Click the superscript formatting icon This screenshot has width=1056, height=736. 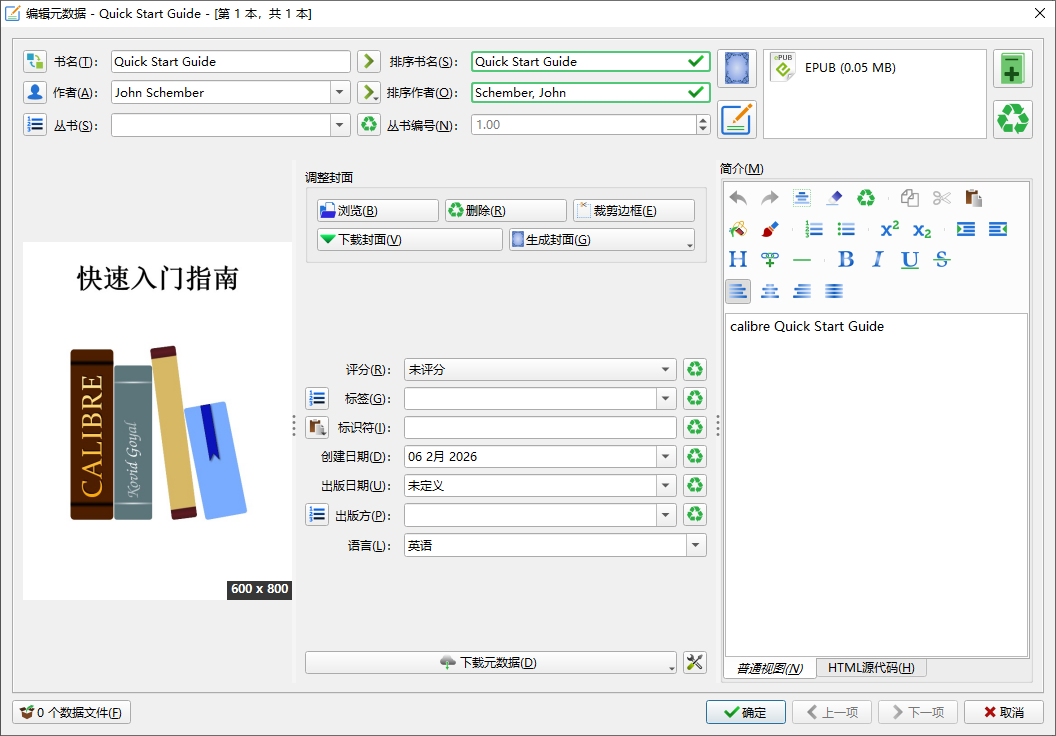coord(889,229)
